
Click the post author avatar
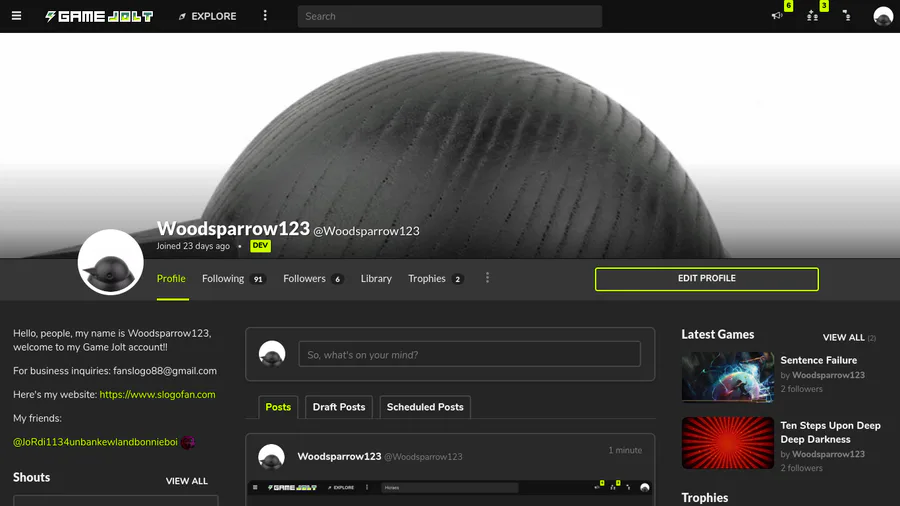271,457
